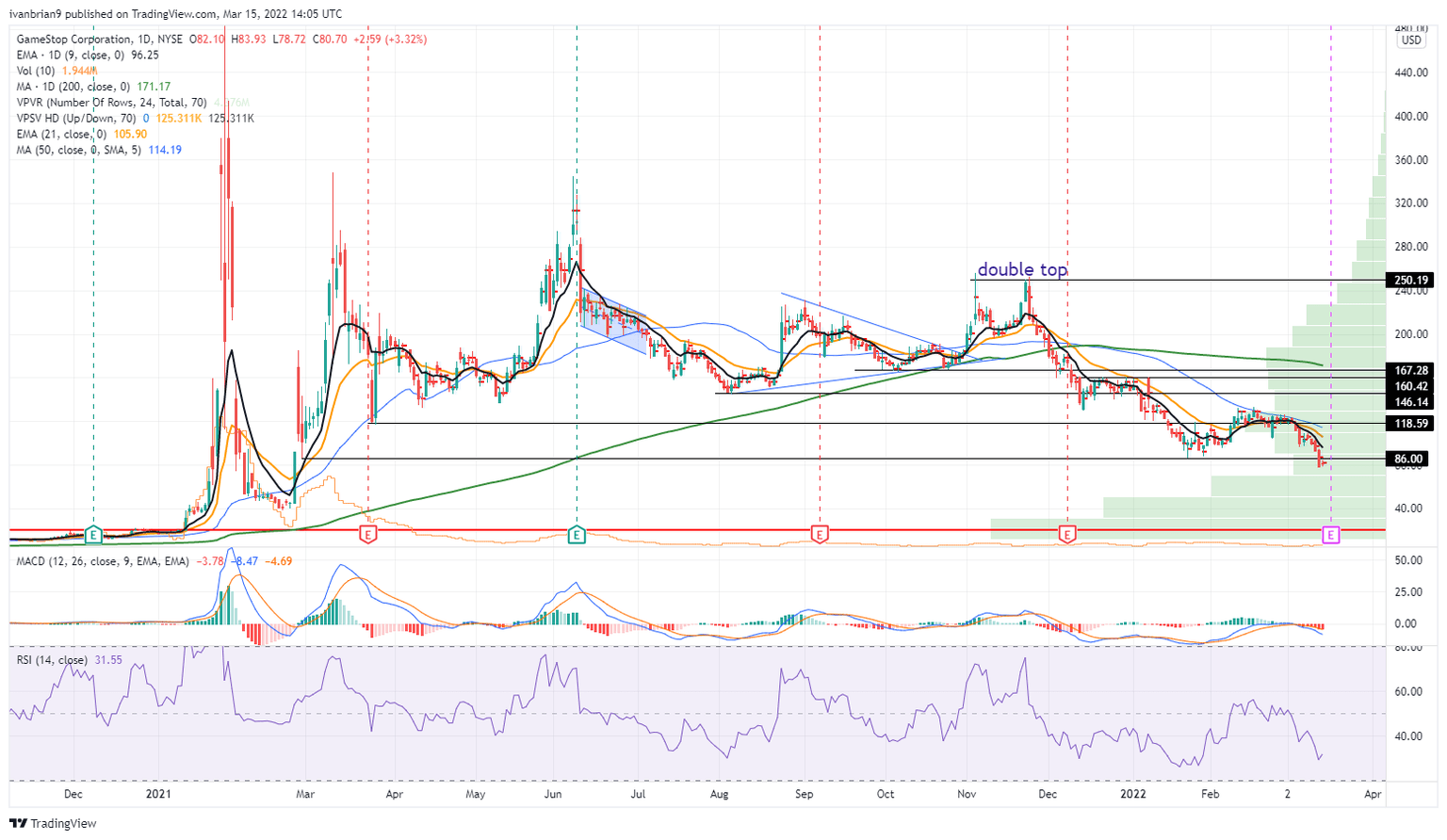Screen dimensions: 1447x840
Task: Click the 0.00 value on the MACD axis
Action: (x=1406, y=623)
